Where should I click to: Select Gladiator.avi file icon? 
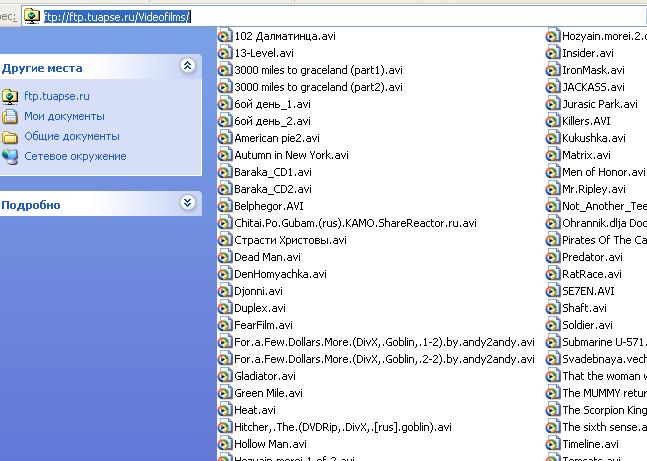224,376
